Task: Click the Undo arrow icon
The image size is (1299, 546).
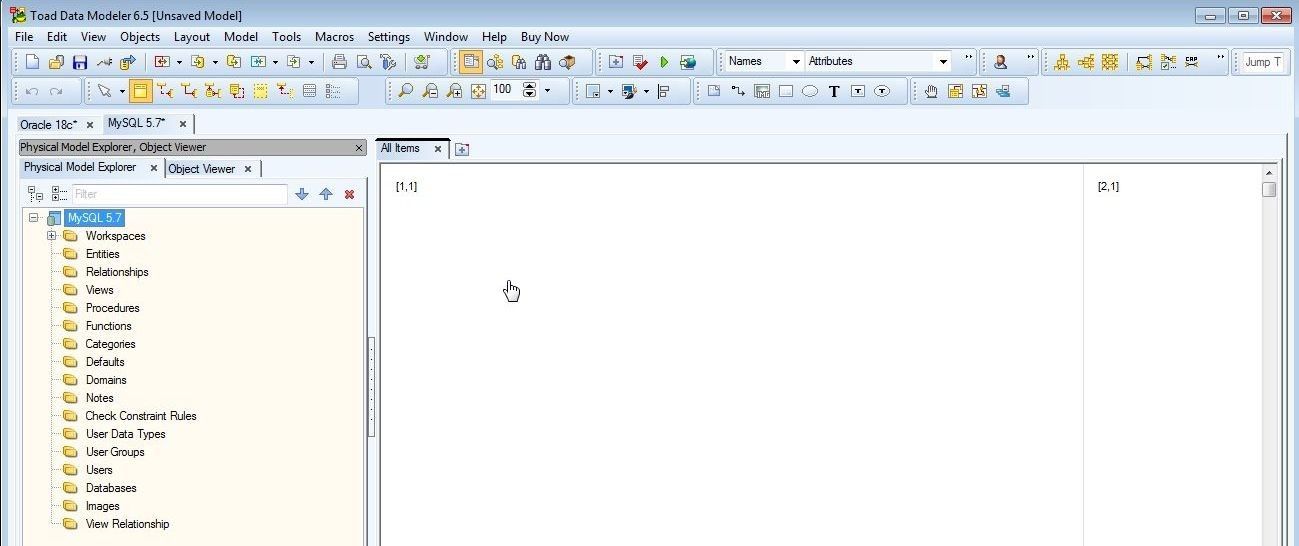Action: (x=32, y=91)
